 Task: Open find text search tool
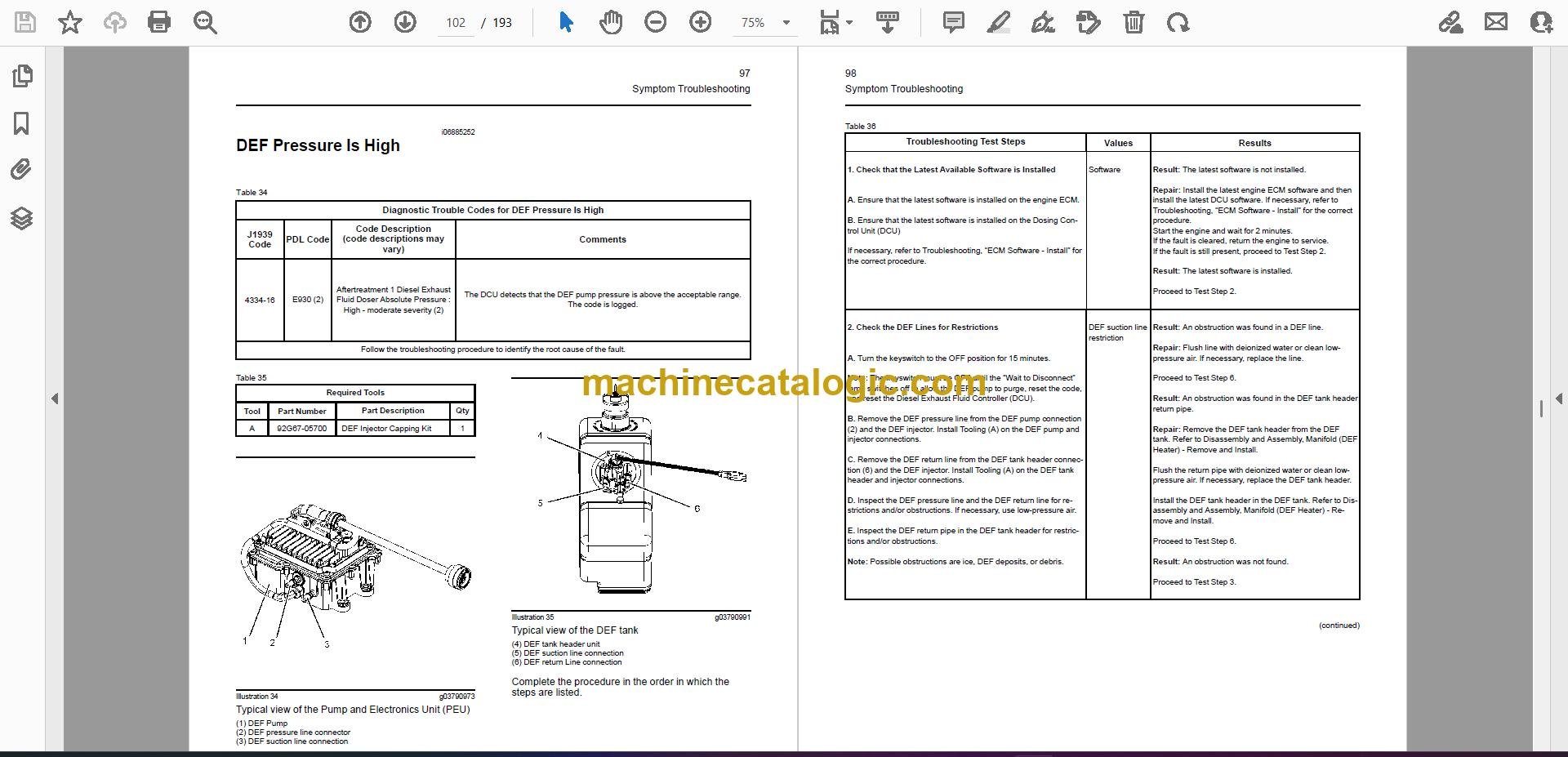(x=205, y=22)
